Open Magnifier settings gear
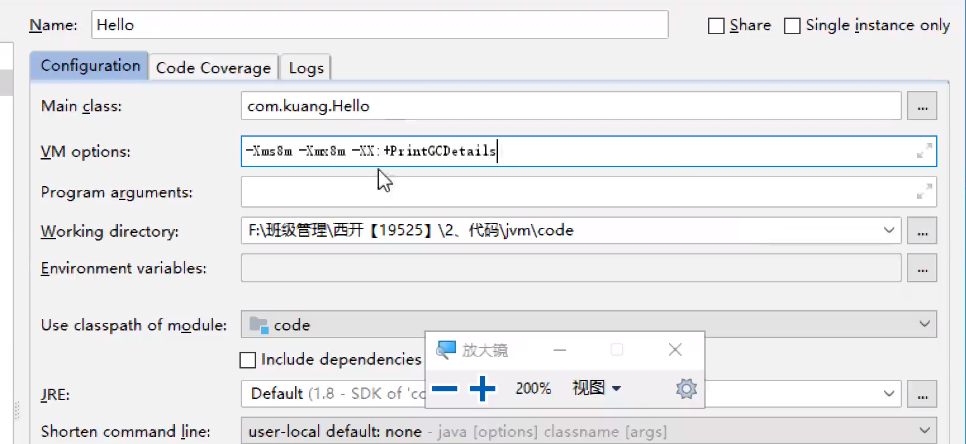 click(686, 389)
